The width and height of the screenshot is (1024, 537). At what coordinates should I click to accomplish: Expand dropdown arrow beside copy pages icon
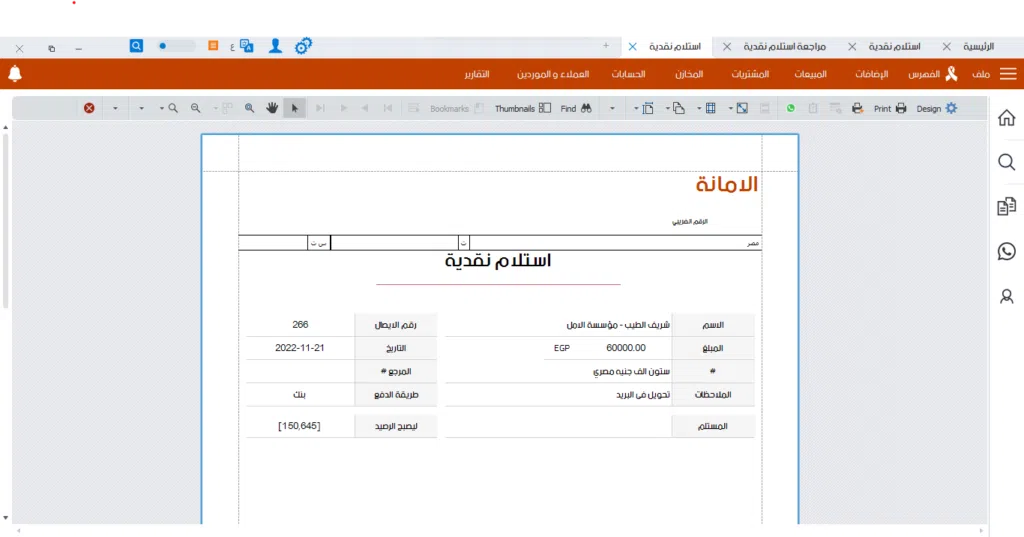click(x=667, y=108)
